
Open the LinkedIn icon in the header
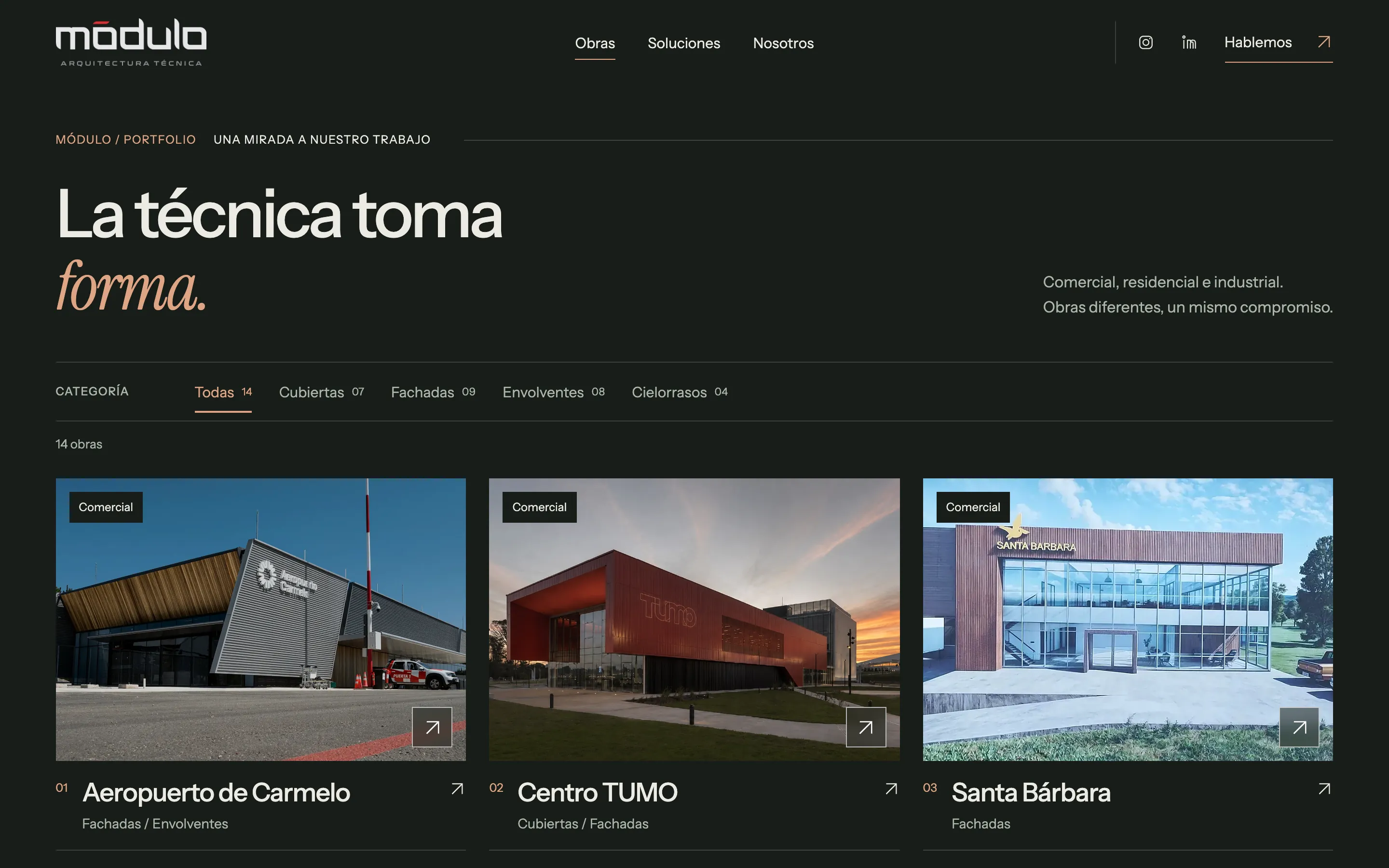coord(1189,42)
